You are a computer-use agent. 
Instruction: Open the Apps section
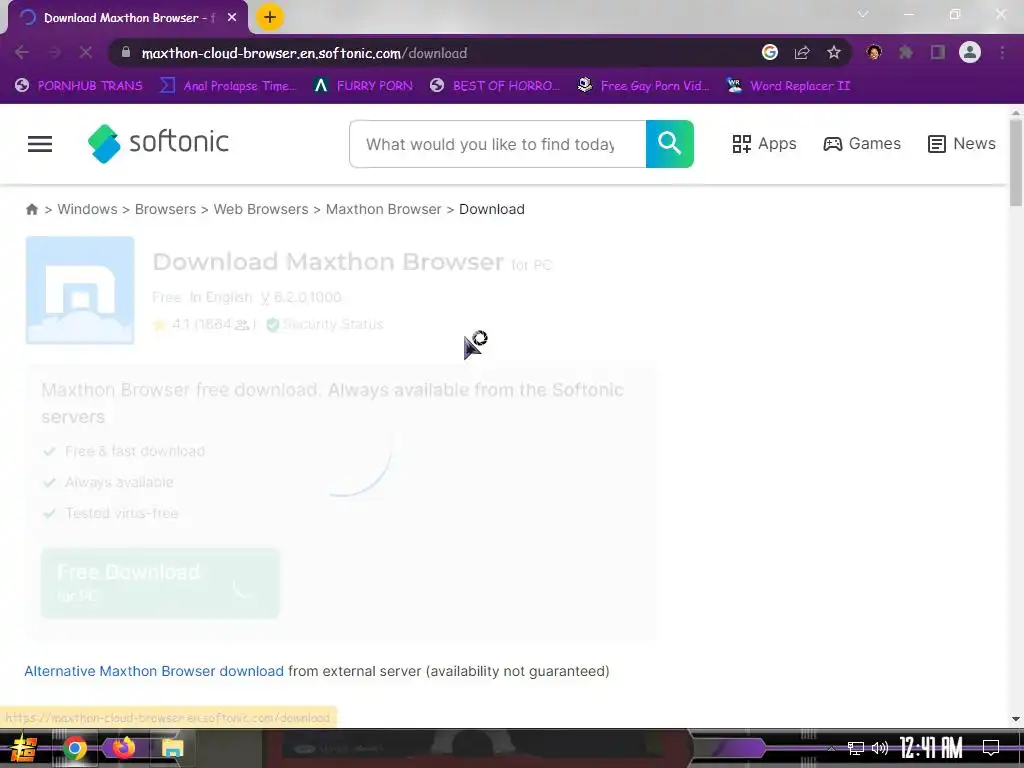tap(764, 144)
